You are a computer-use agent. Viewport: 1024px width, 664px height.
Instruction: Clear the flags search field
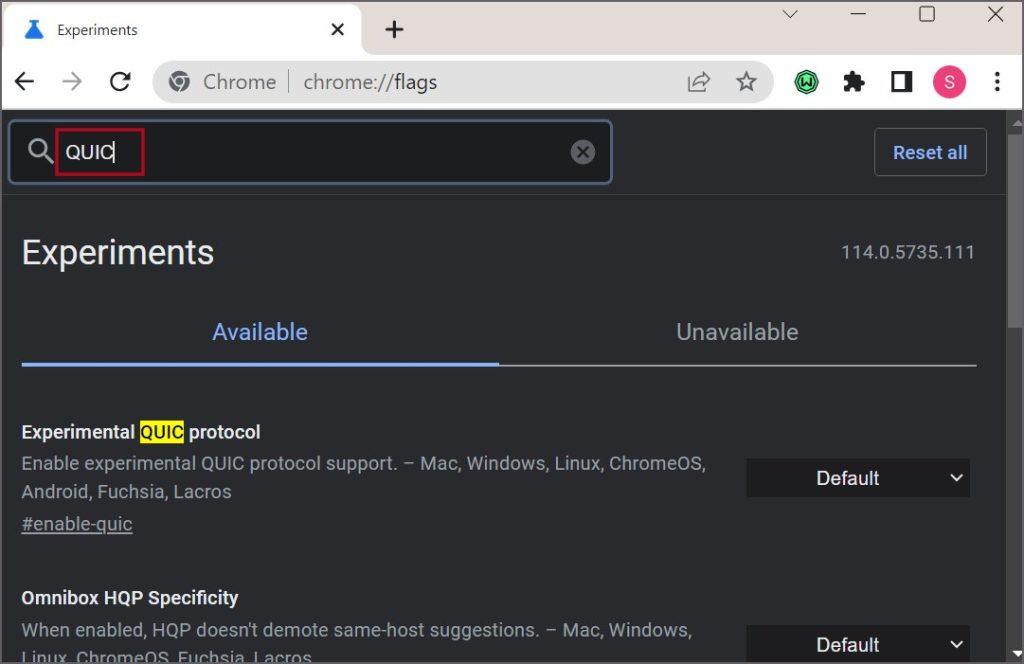583,152
